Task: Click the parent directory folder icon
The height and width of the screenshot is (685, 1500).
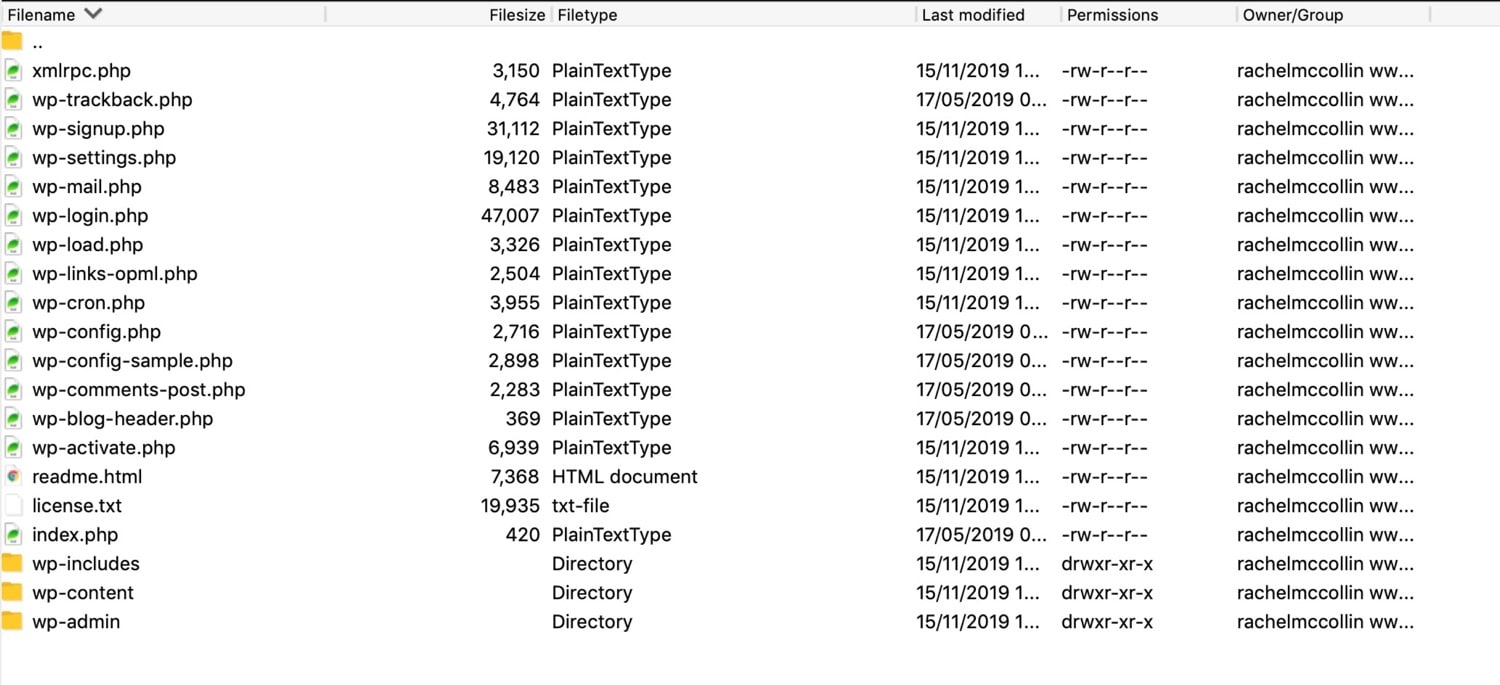Action: (14, 42)
